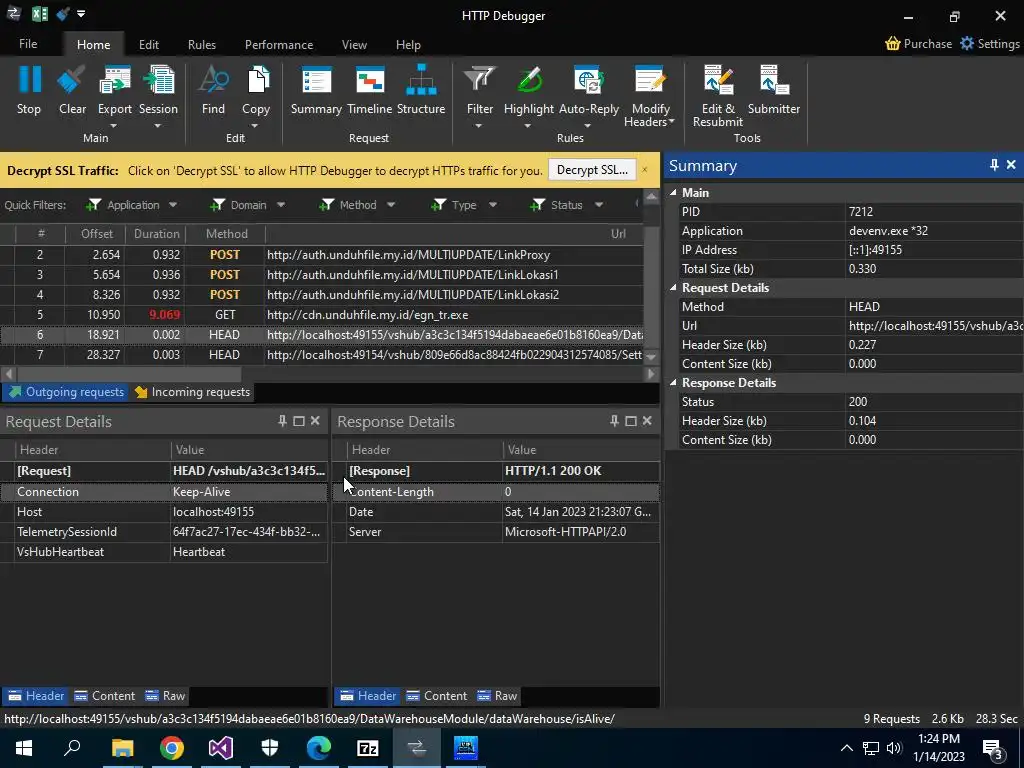
Task: Show Request Details Raw tab
Action: [x=166, y=696]
